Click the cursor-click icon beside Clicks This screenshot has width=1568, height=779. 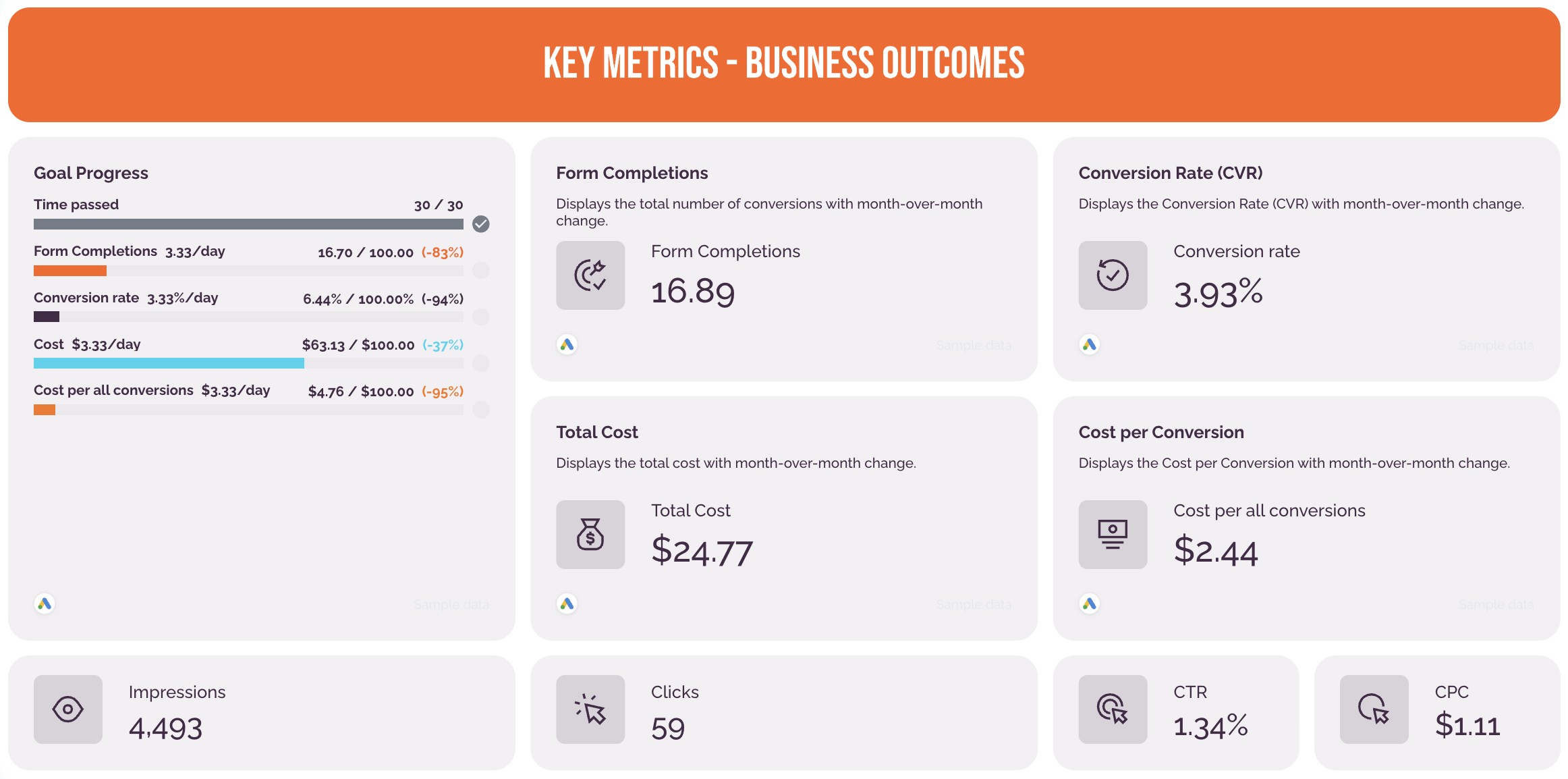[x=590, y=709]
